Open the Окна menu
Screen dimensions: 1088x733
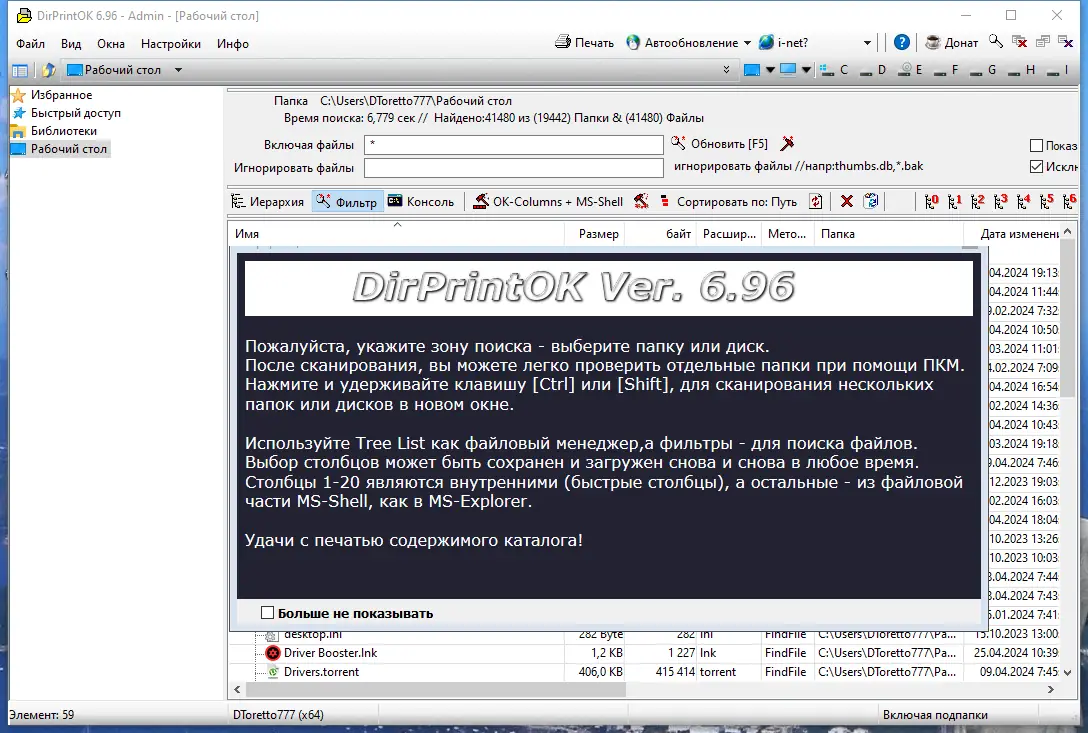[111, 44]
